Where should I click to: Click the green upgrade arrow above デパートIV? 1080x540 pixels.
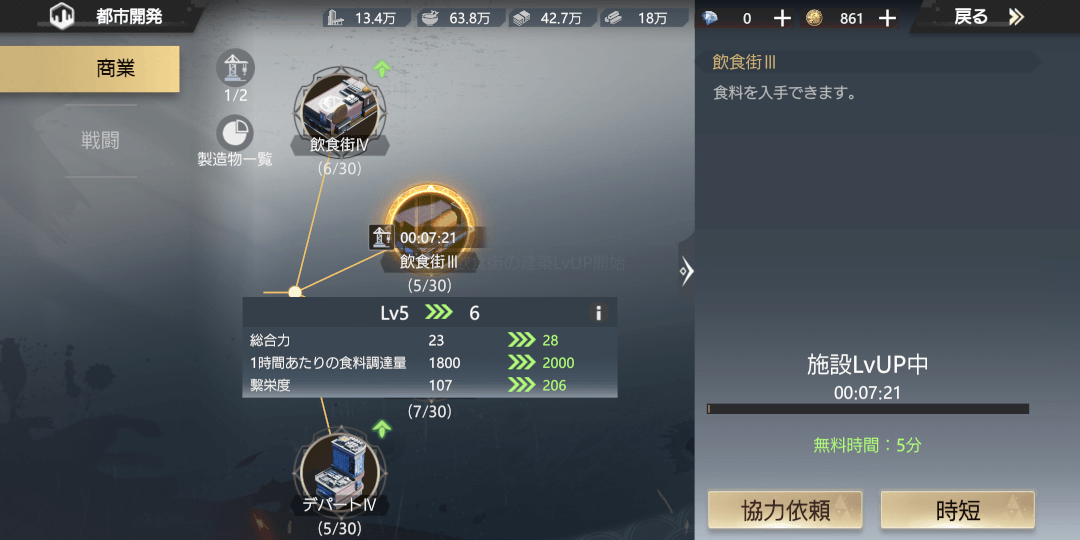382,428
